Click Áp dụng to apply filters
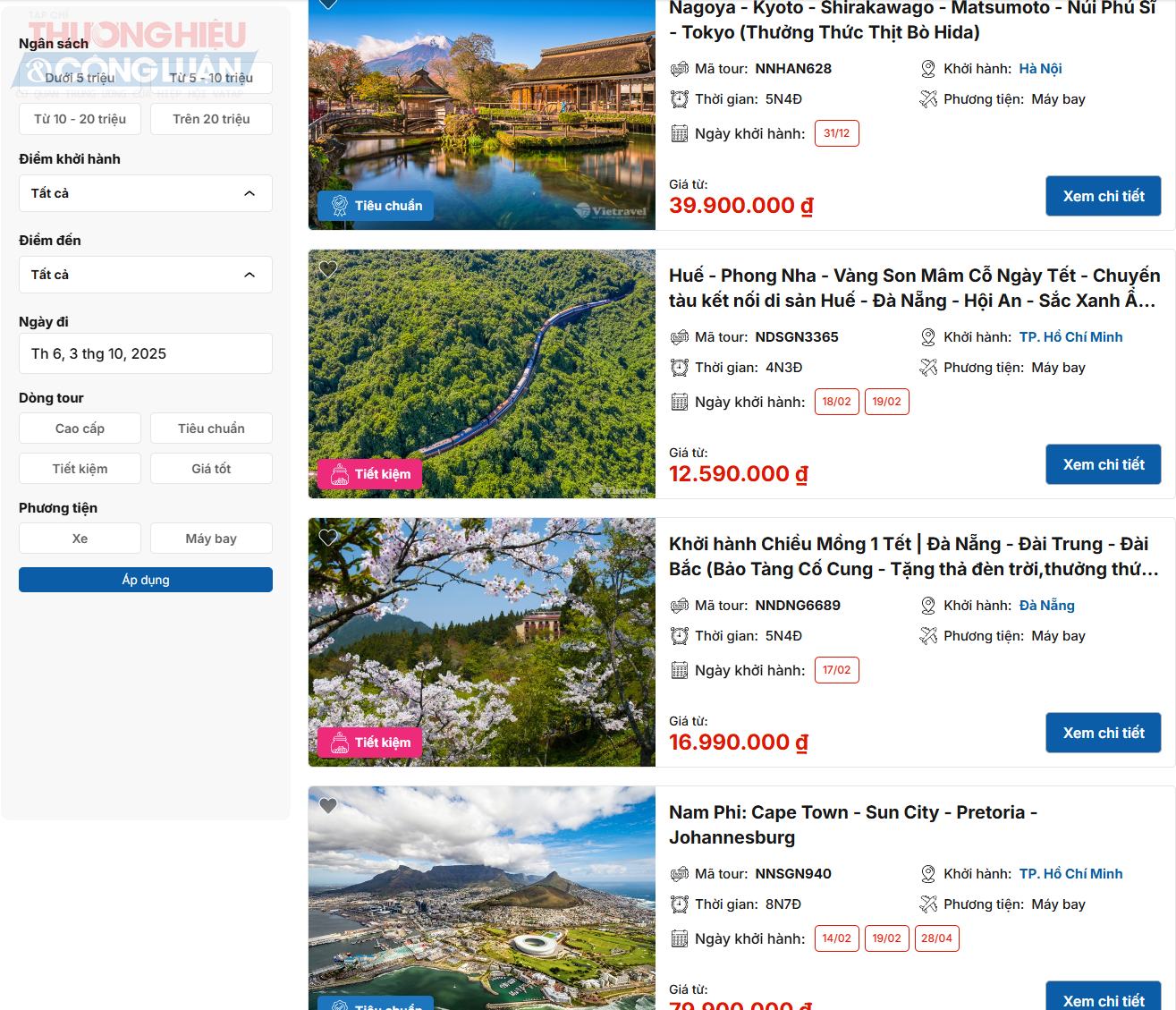1176x1010 pixels. [146, 580]
